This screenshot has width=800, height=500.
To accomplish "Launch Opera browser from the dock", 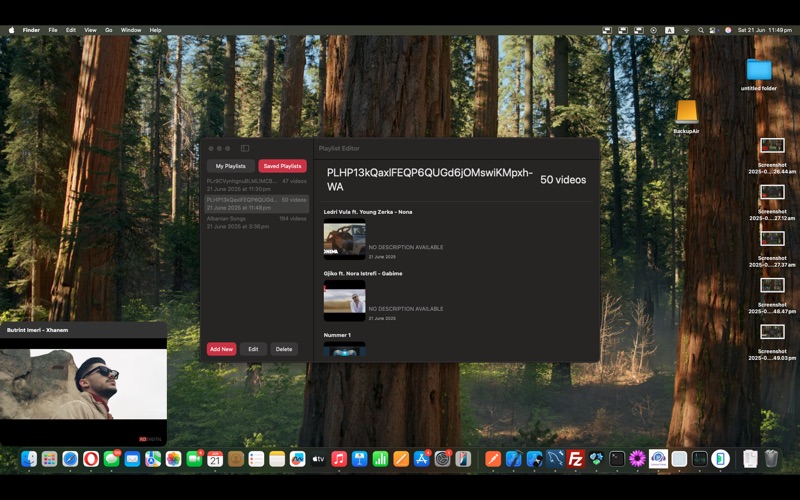I will click(91, 459).
